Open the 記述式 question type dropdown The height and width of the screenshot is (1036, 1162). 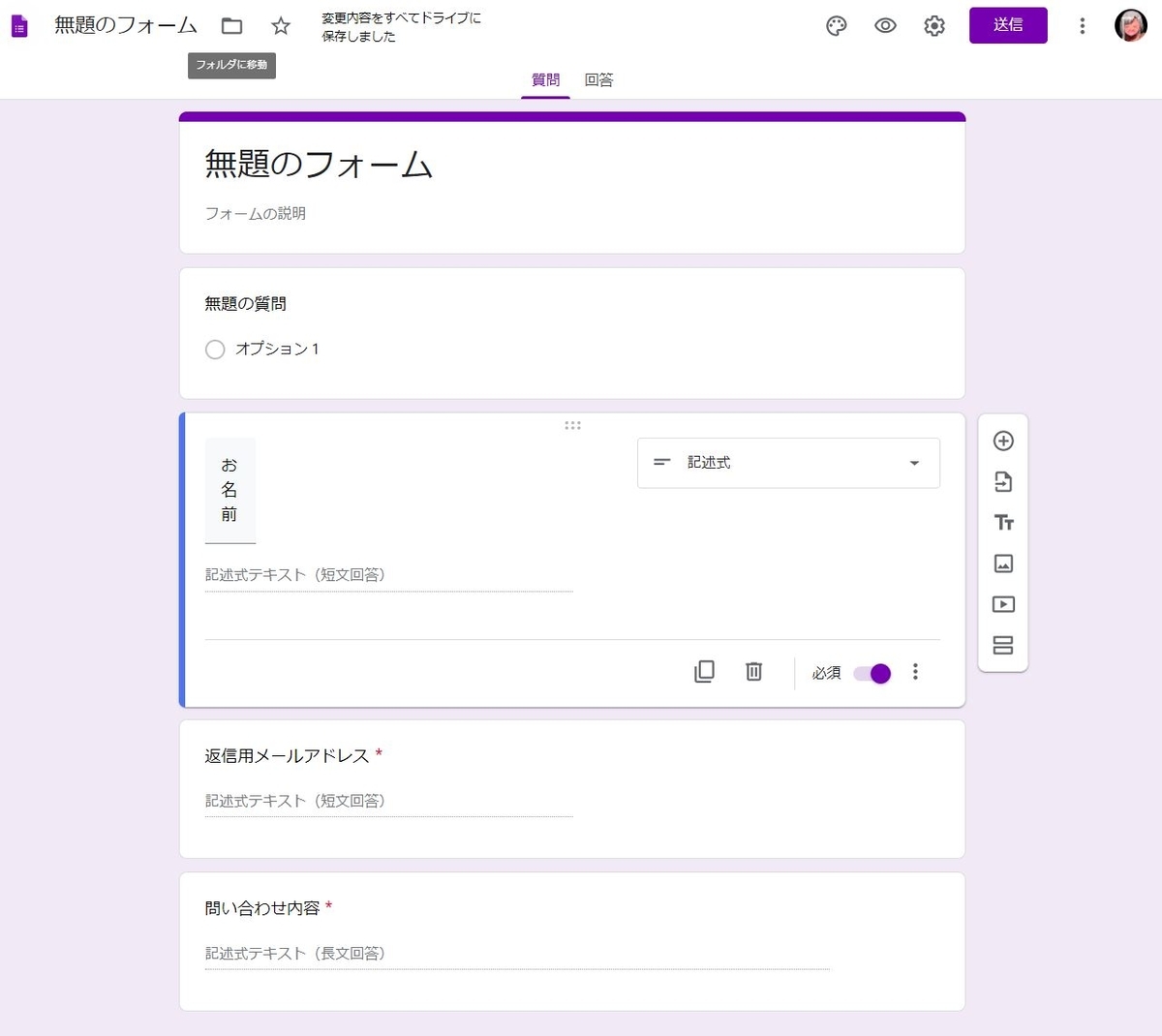(x=787, y=463)
